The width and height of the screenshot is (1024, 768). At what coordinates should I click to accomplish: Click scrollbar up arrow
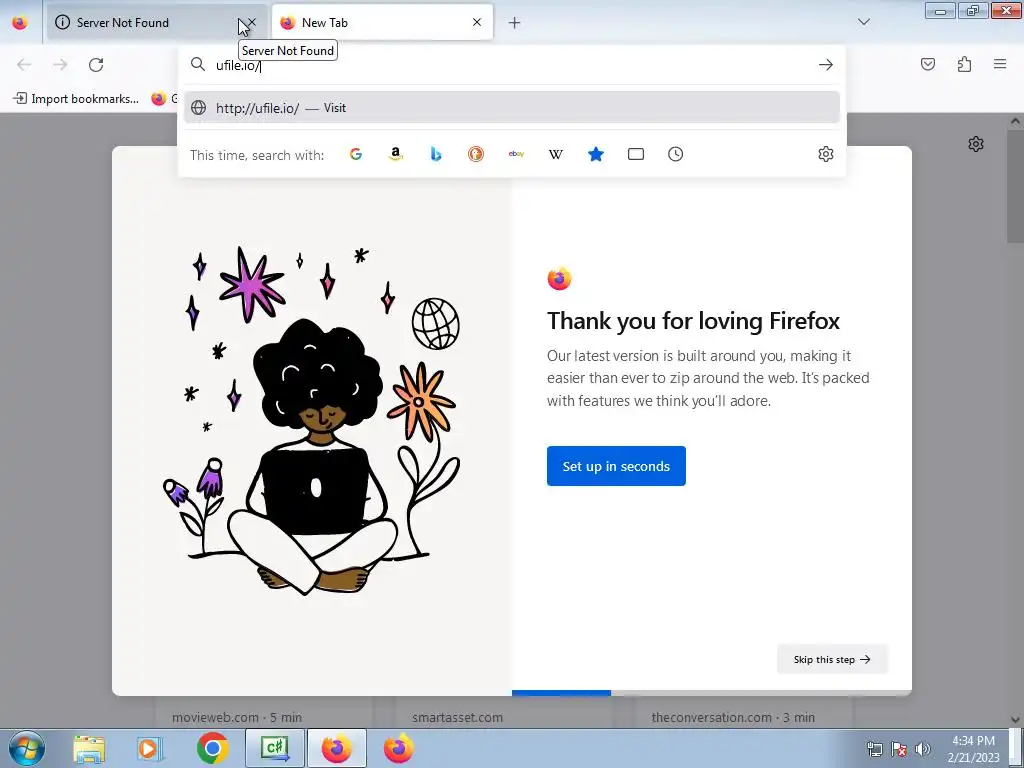tap(1015, 121)
